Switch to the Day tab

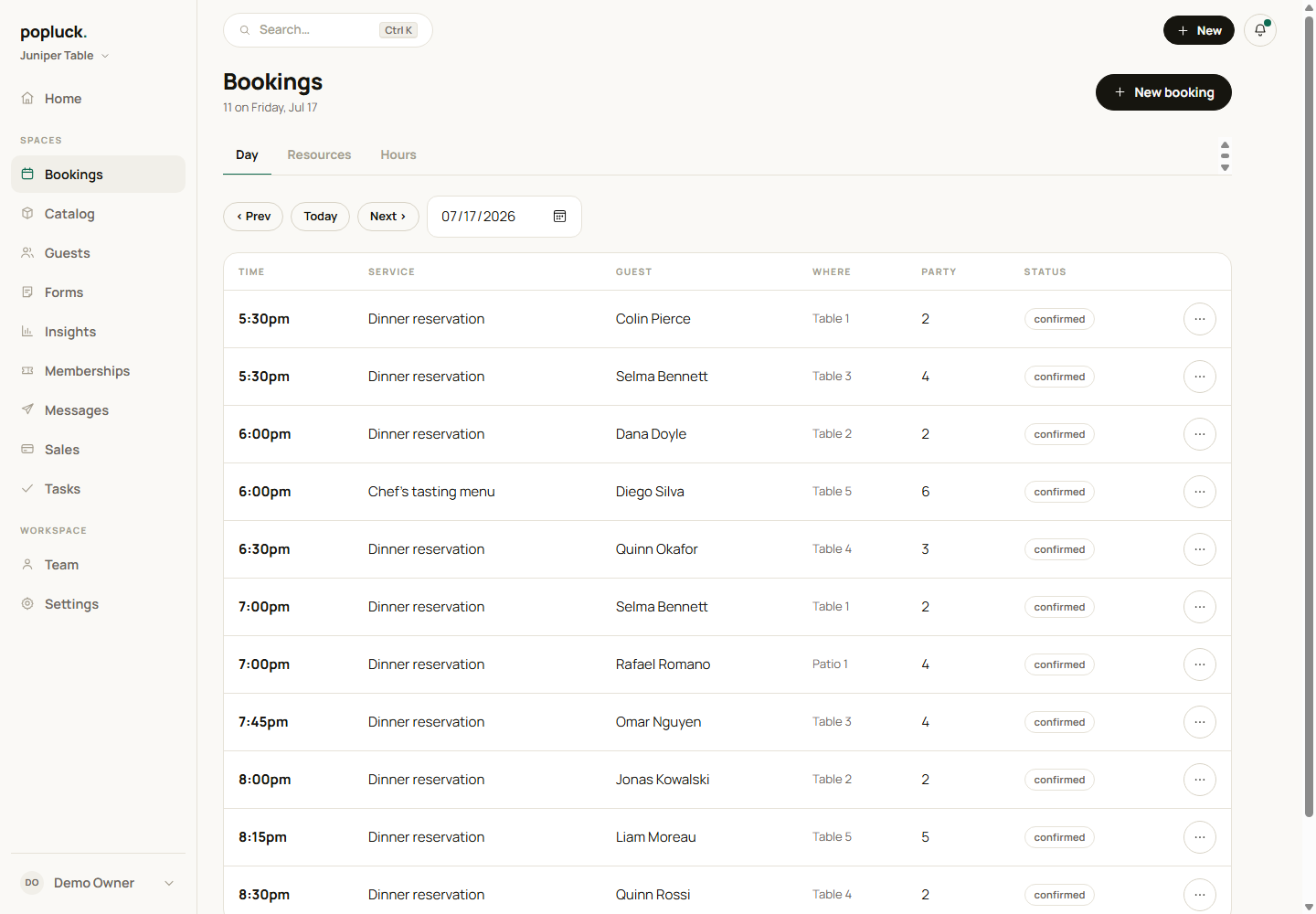click(247, 155)
